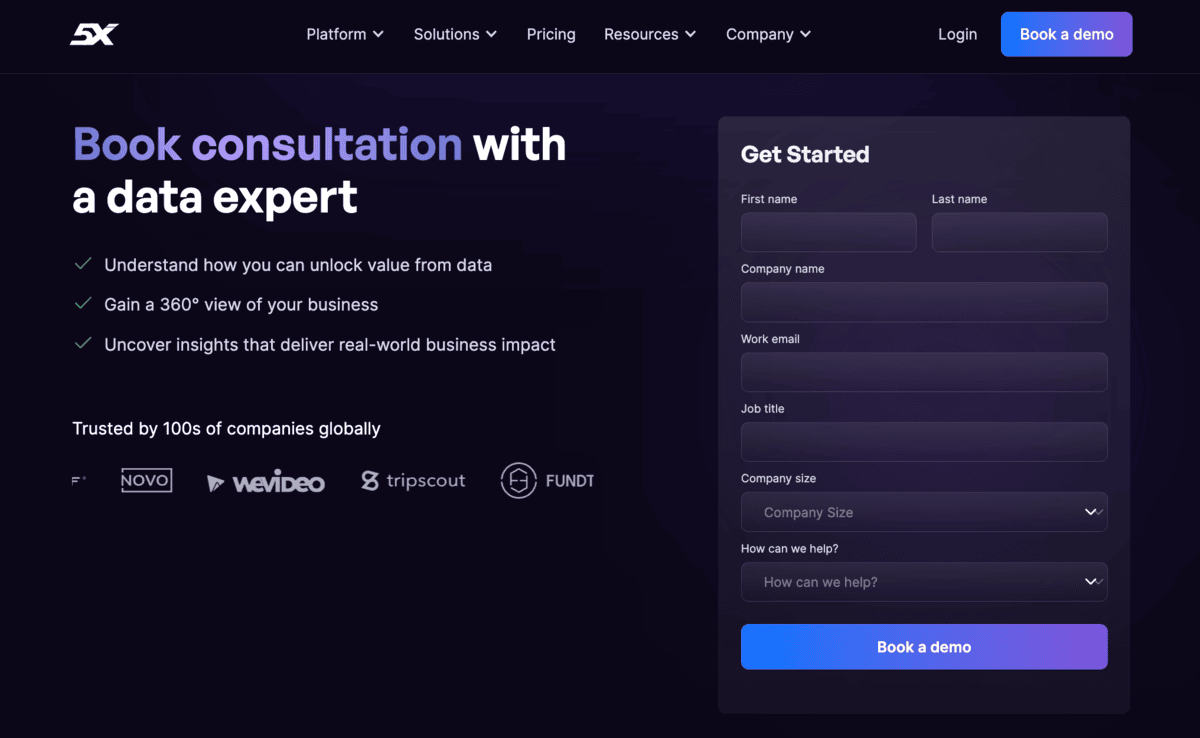The height and width of the screenshot is (738, 1200).
Task: Click the FUNDT logo
Action: click(x=547, y=480)
